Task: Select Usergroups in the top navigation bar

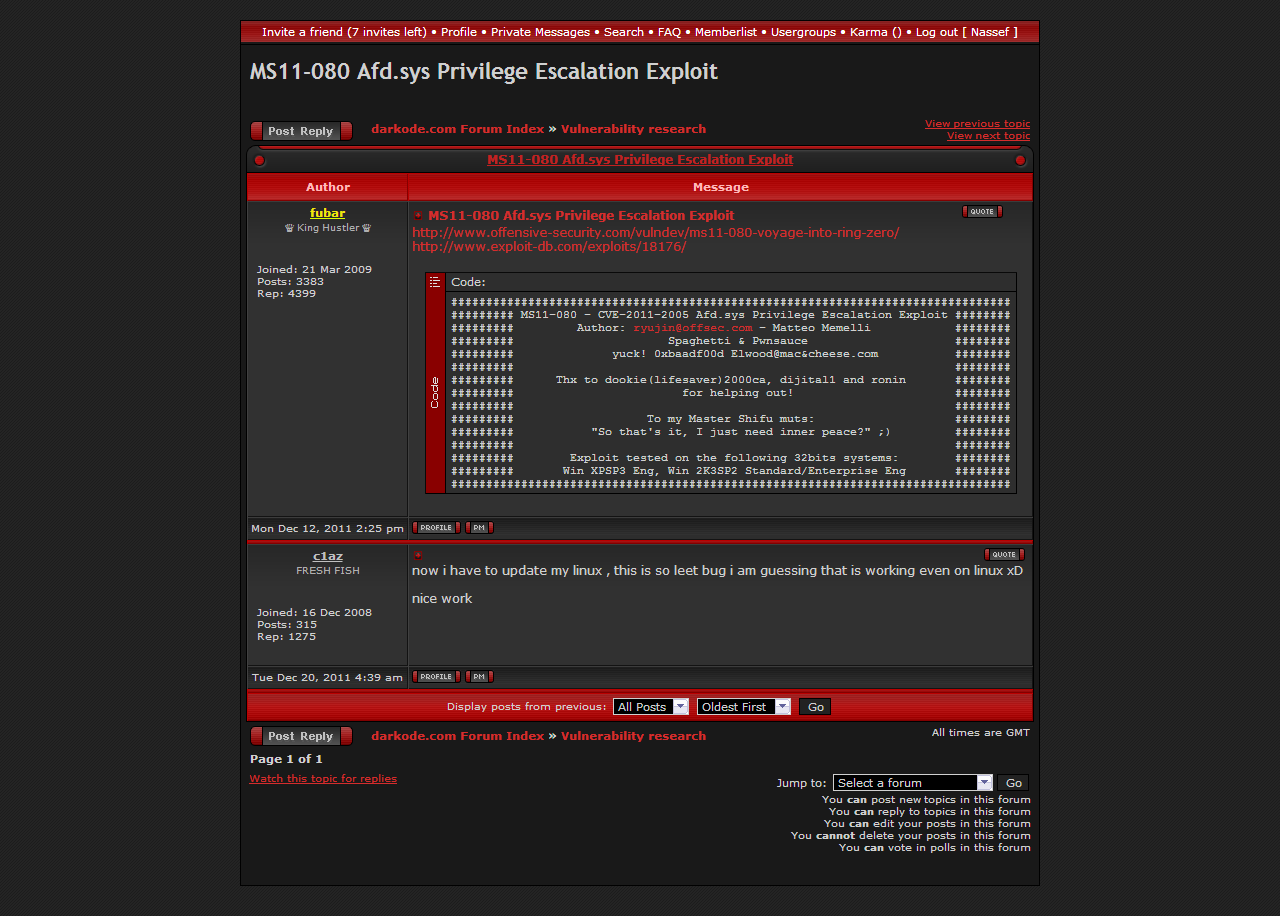Action: 803,32
